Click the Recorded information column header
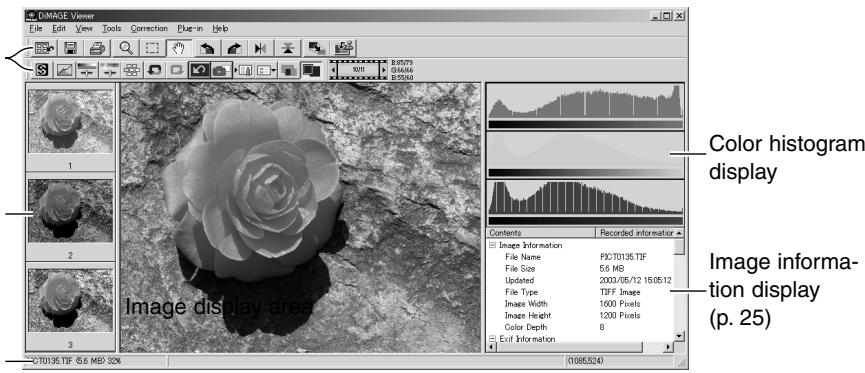Image resolution: width=865 pixels, height=373 pixels. pos(635,233)
